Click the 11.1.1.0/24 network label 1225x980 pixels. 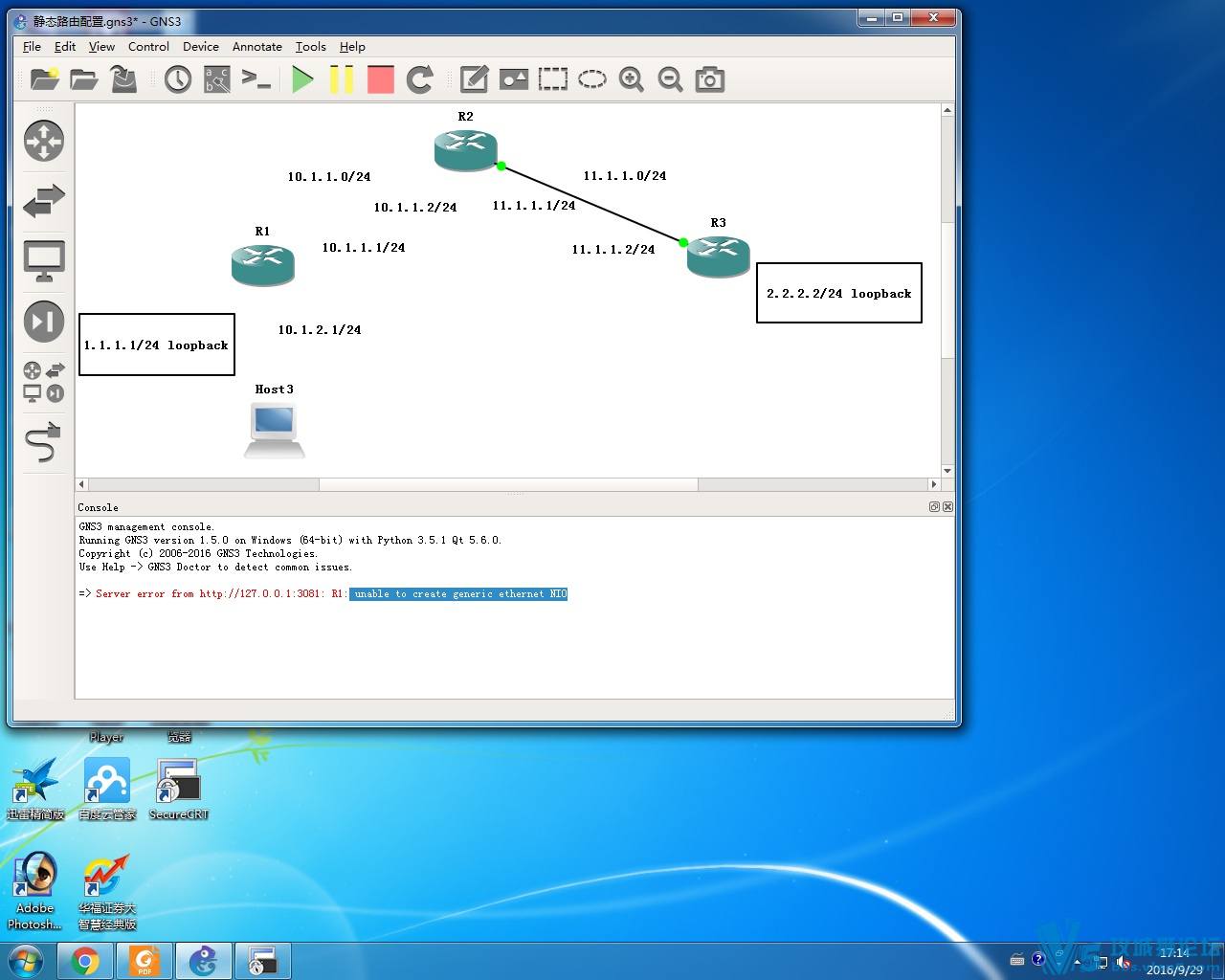(x=625, y=176)
